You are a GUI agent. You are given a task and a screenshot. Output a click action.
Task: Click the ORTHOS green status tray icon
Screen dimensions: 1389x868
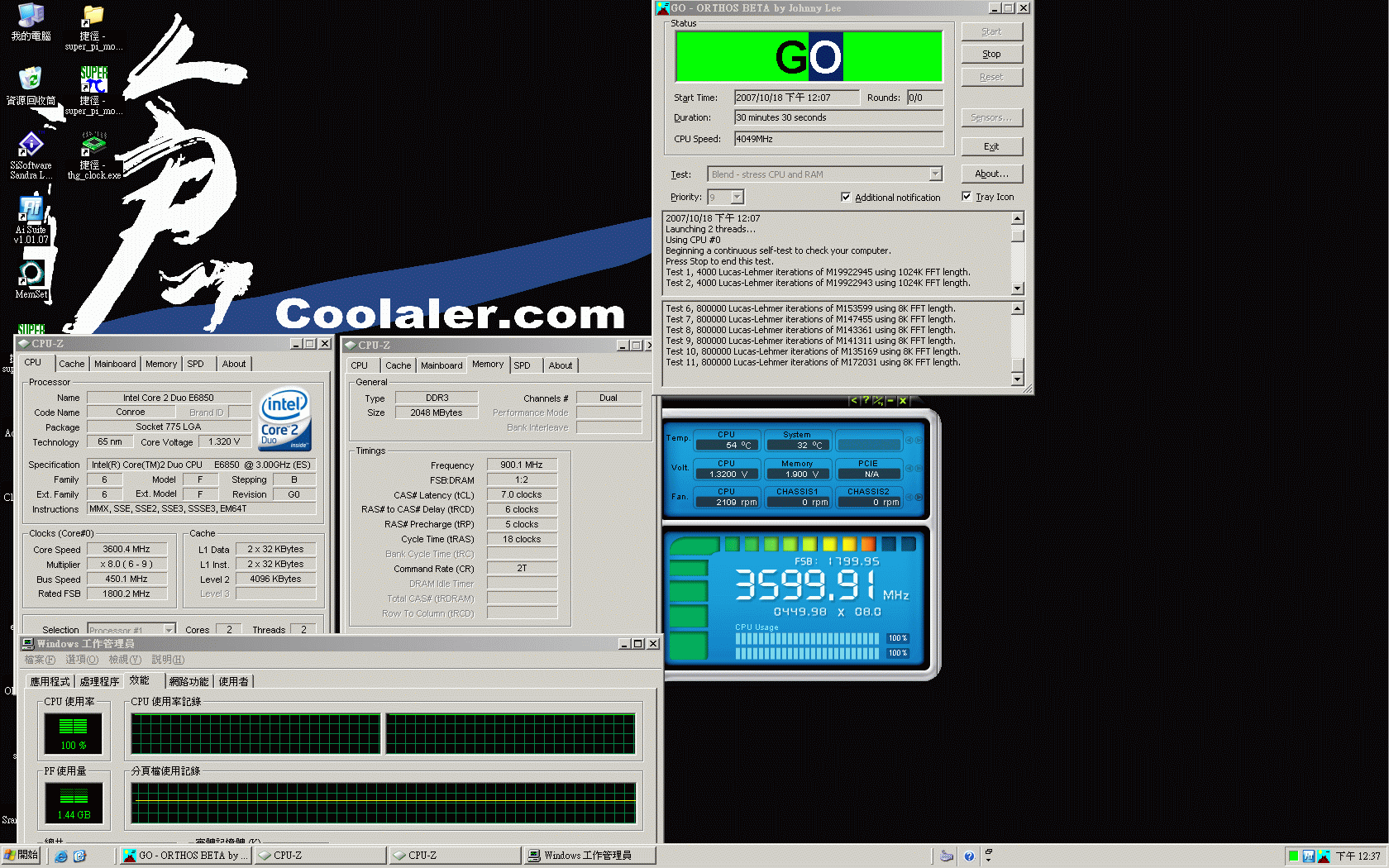pyautogui.click(x=1293, y=856)
